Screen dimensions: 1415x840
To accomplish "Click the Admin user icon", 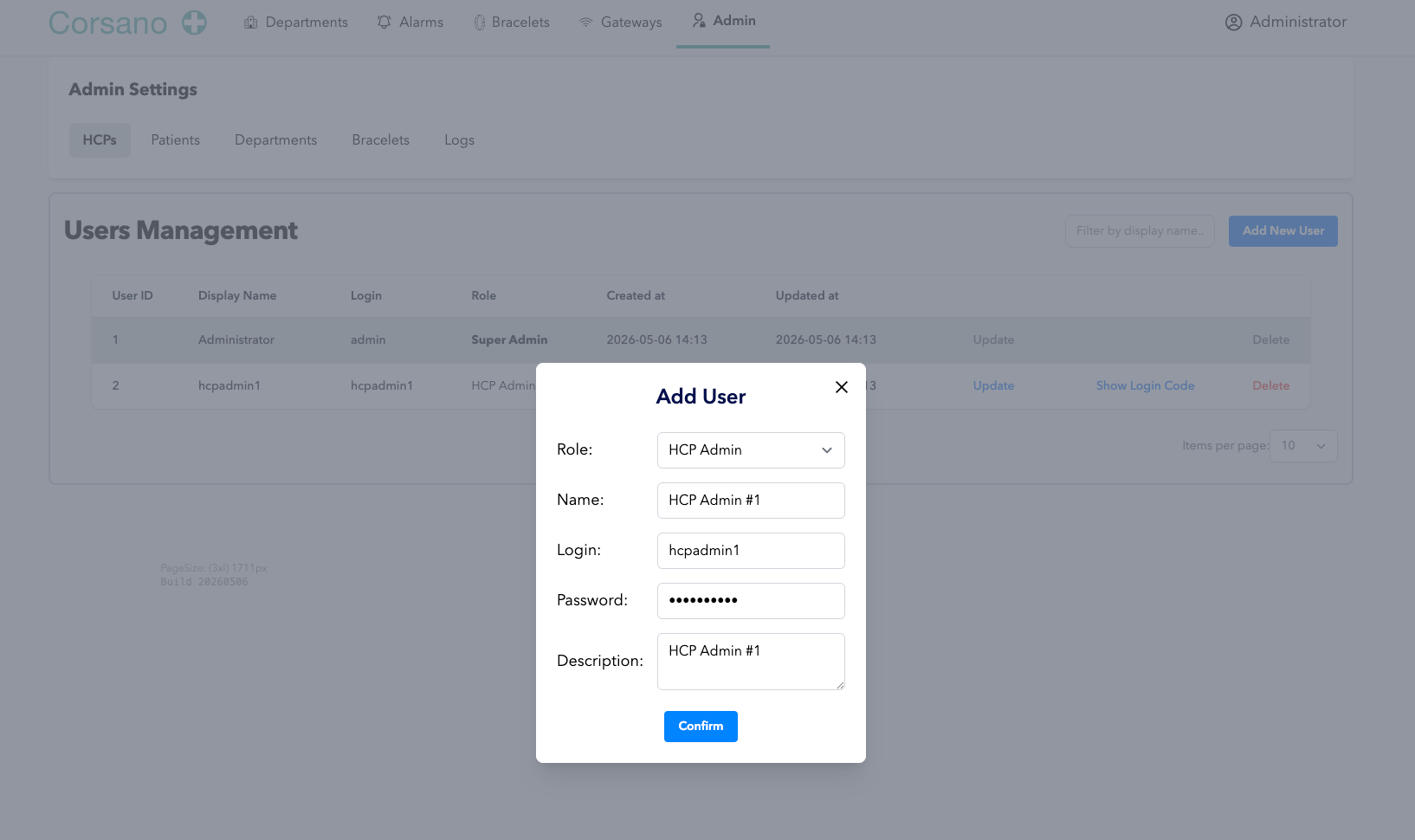I will coord(699,20).
